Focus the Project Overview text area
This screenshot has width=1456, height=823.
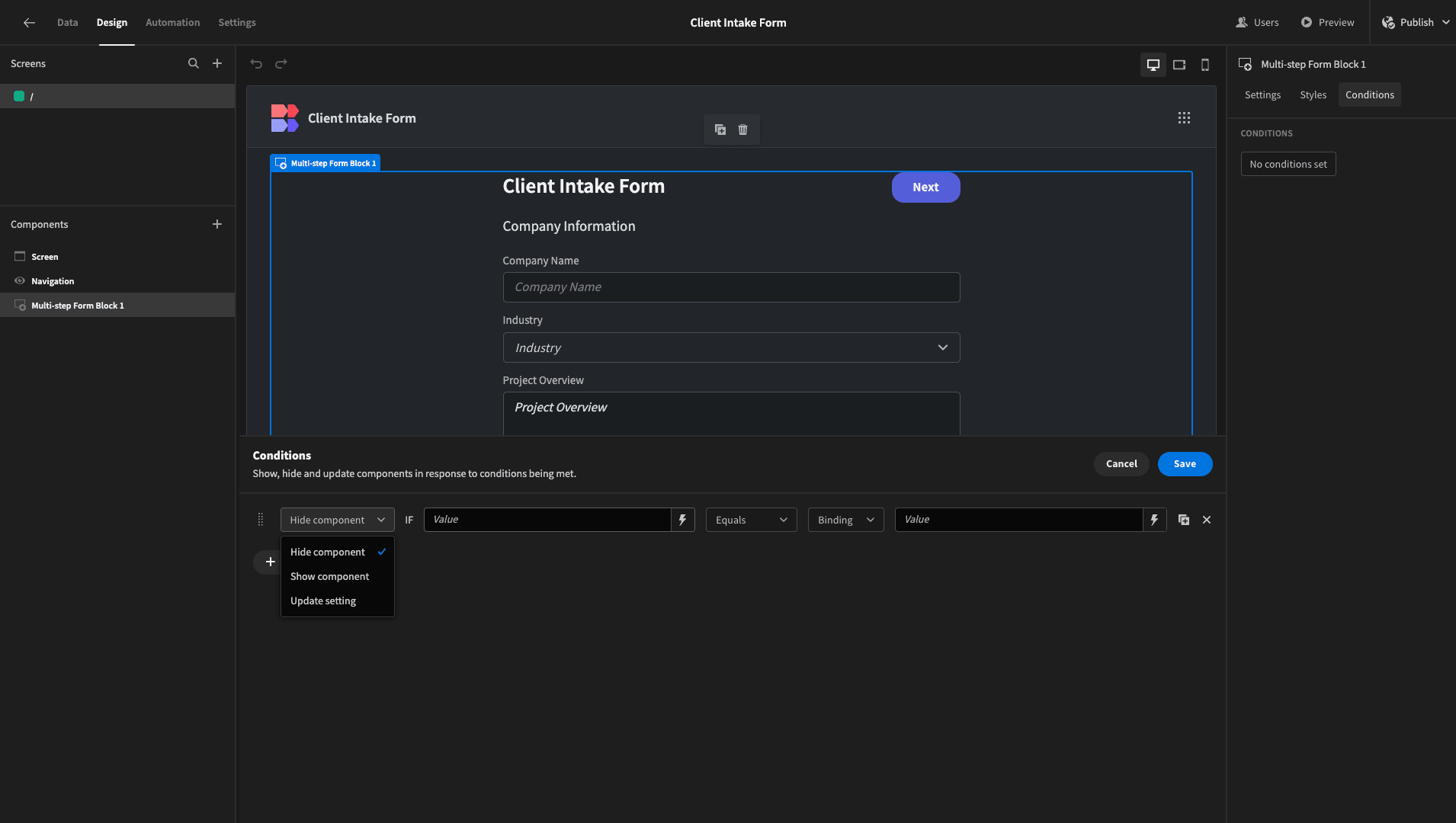731,414
